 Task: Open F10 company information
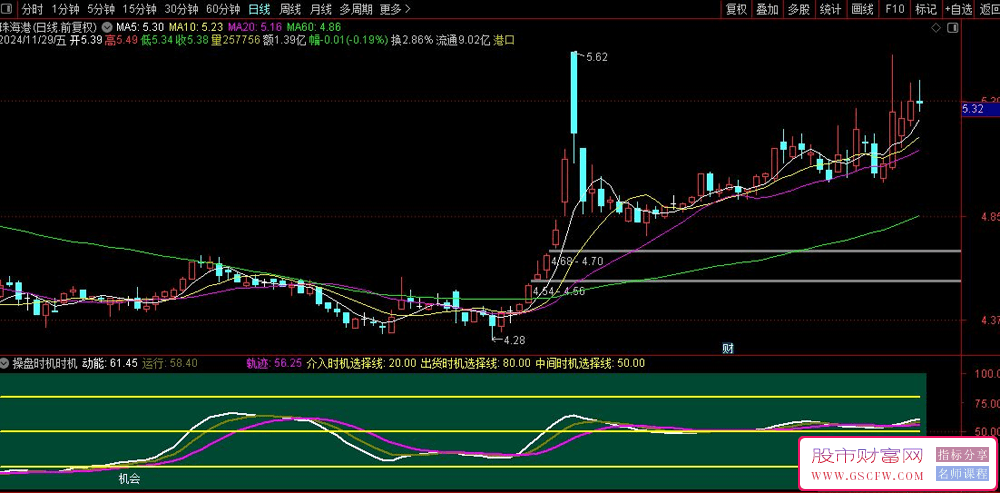[x=894, y=9]
